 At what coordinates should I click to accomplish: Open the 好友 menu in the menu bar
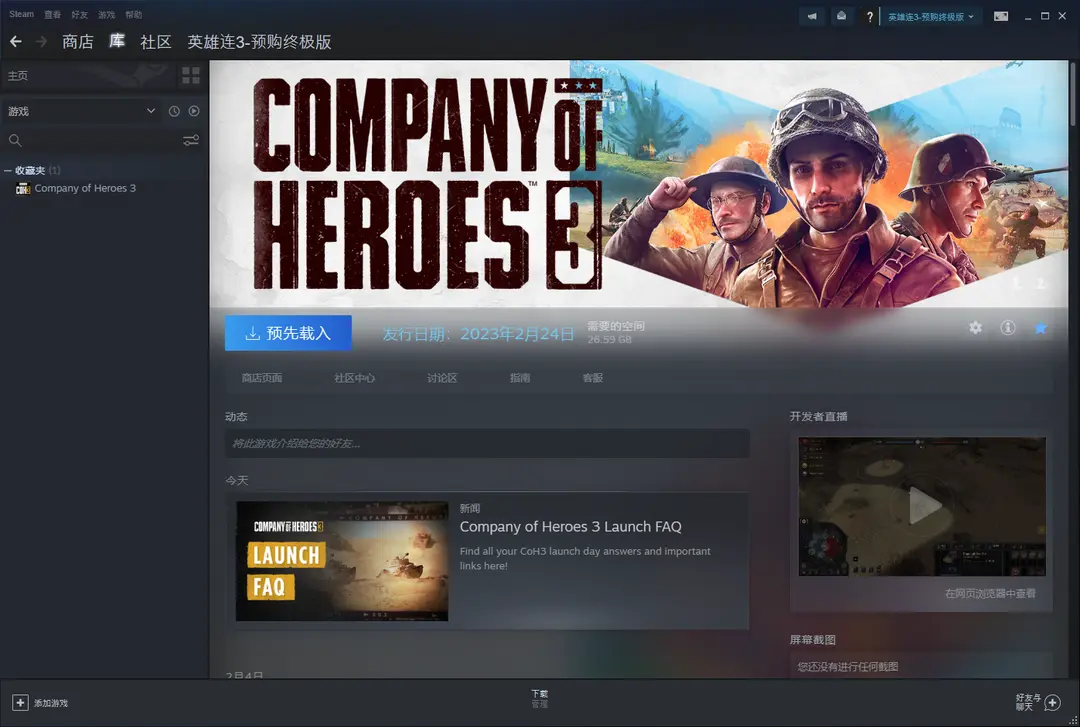79,15
